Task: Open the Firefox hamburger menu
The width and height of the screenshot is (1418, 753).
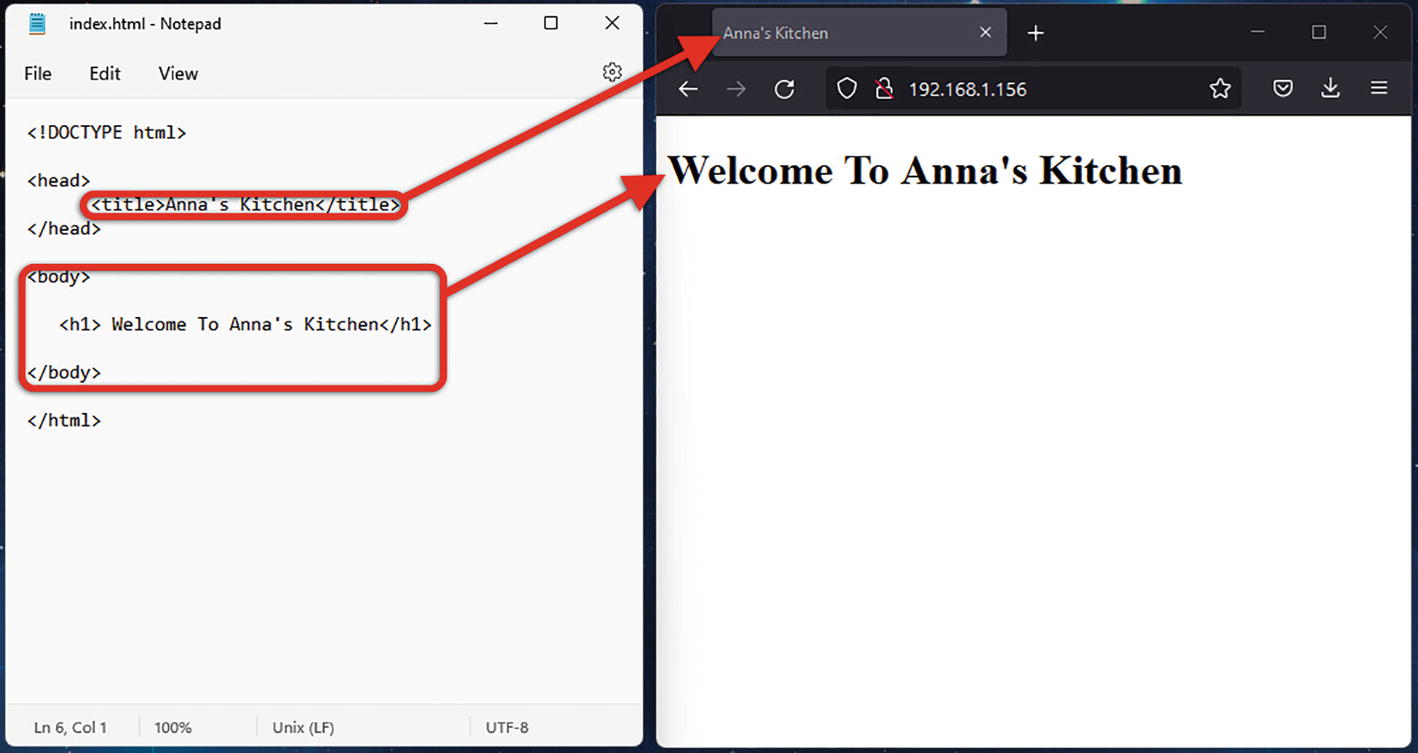Action: click(1379, 89)
